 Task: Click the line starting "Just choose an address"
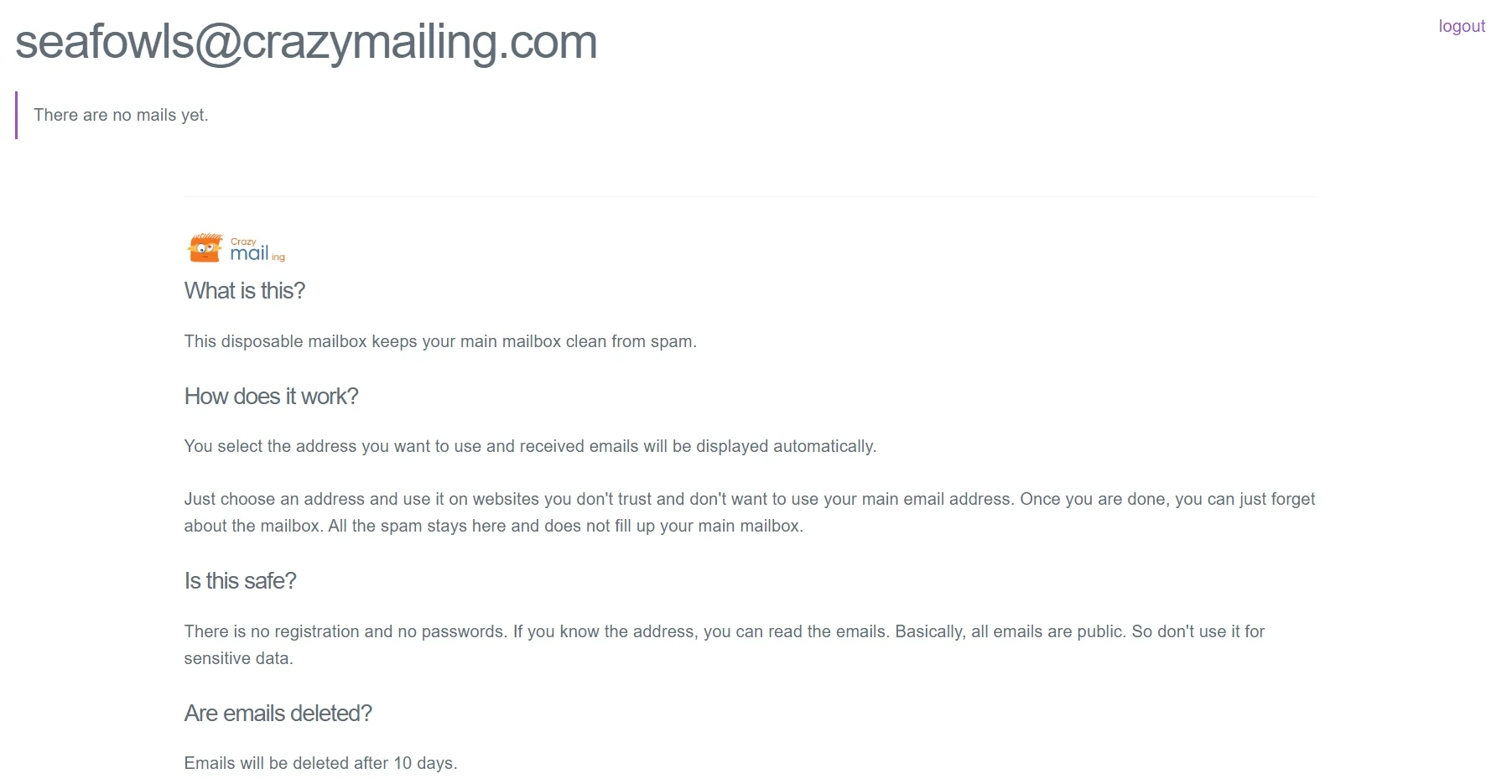[x=749, y=499]
